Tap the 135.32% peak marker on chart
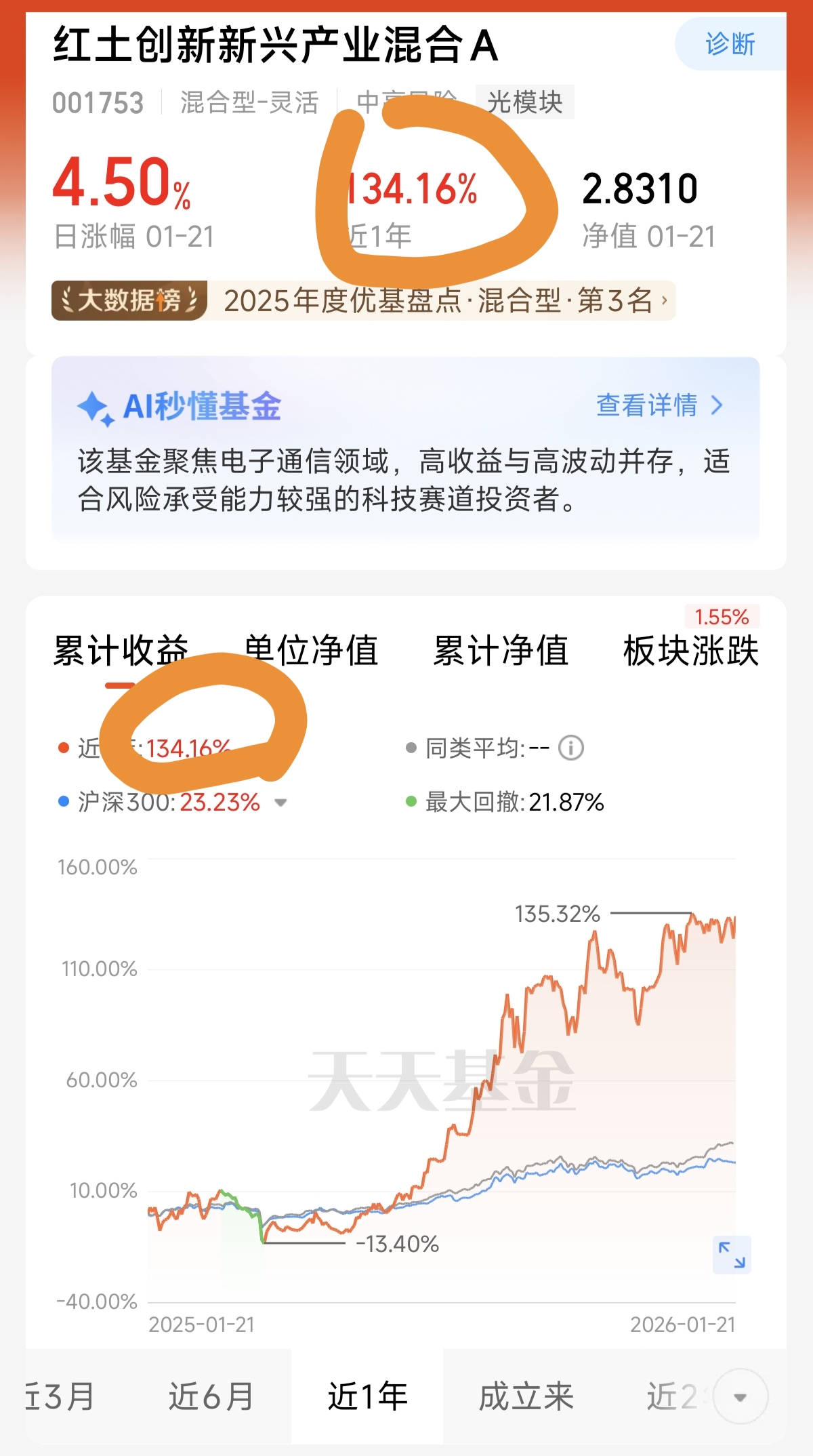Screen dimensions: 813x1456 click(558, 914)
